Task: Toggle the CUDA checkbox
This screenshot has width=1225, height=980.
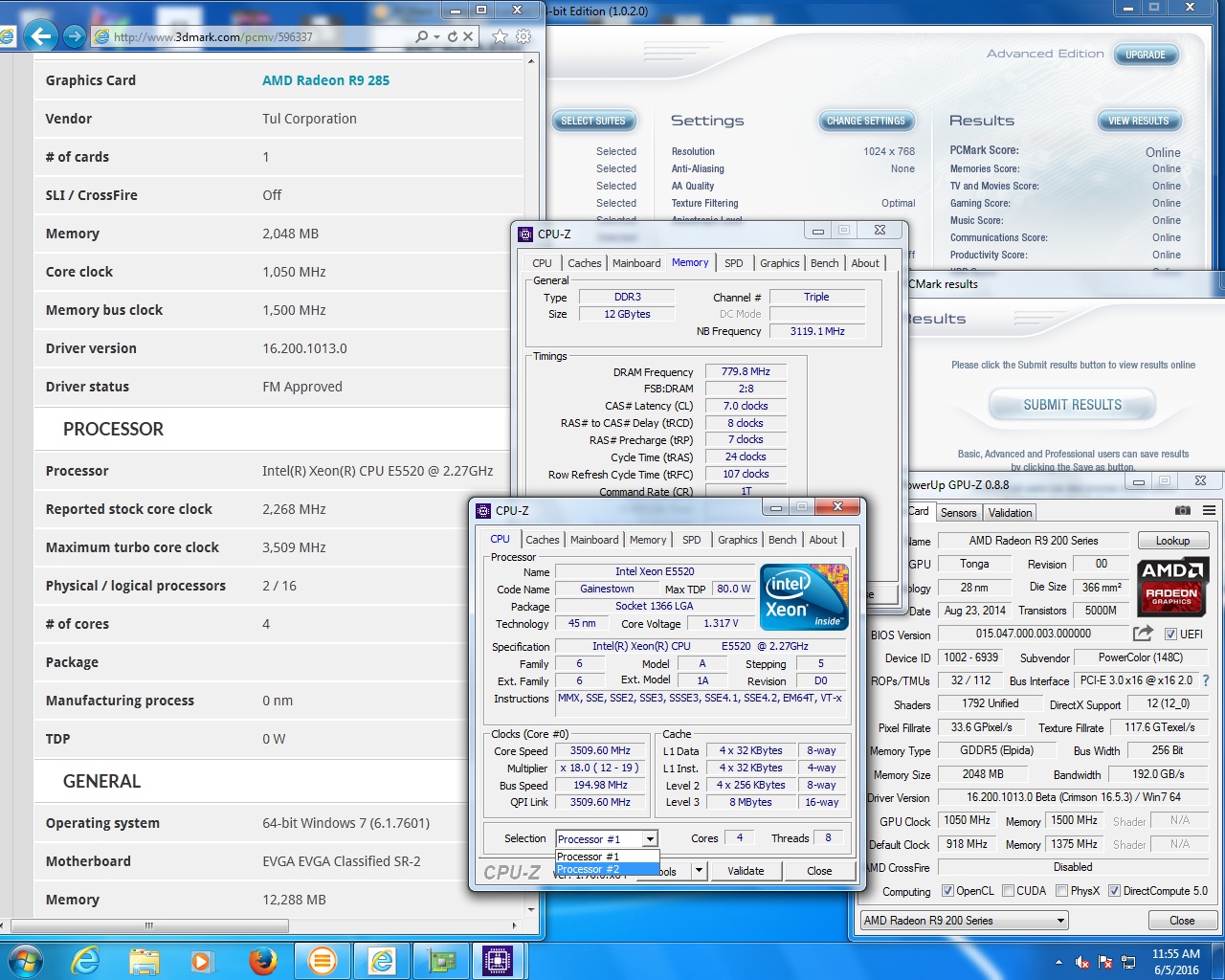Action: [x=1008, y=891]
